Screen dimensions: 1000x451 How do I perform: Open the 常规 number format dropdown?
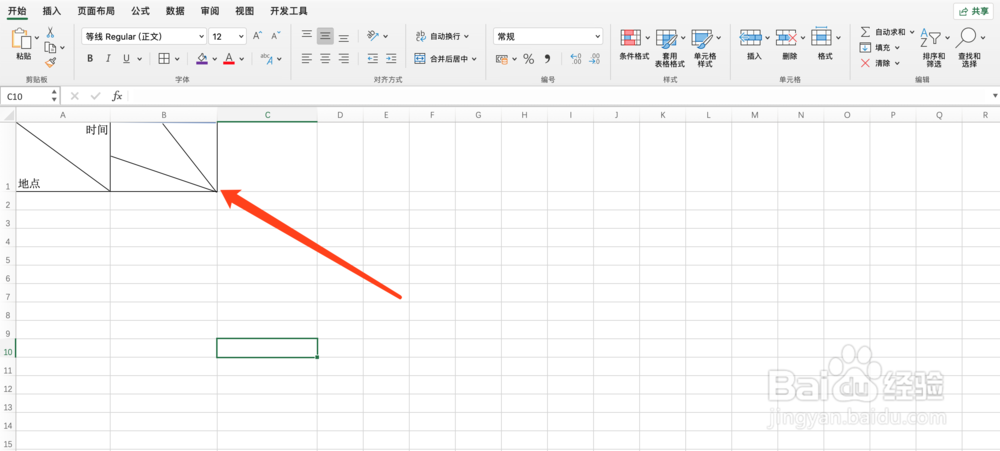click(548, 36)
